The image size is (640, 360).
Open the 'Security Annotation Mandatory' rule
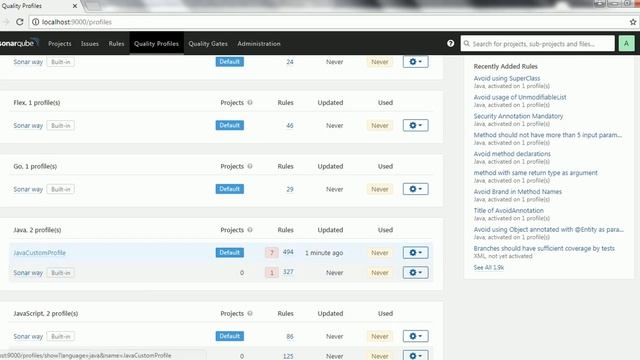[x=518, y=116]
